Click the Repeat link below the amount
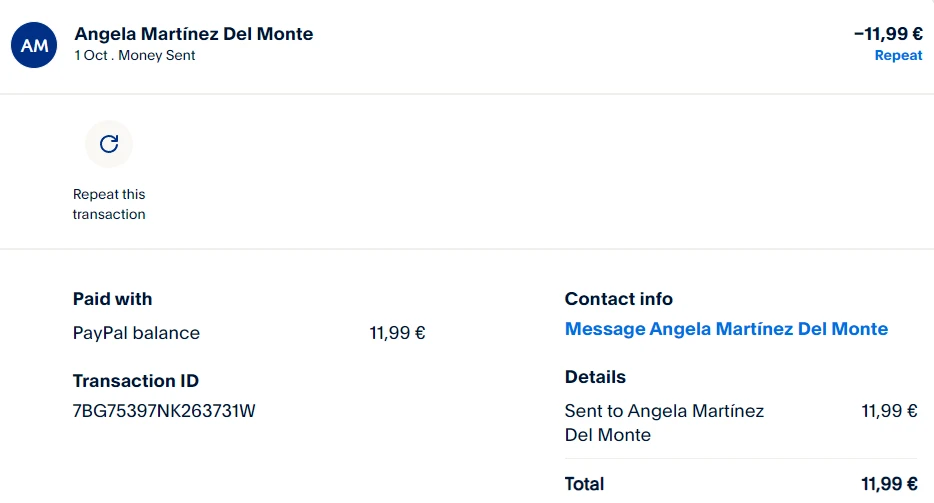 pyautogui.click(x=898, y=56)
